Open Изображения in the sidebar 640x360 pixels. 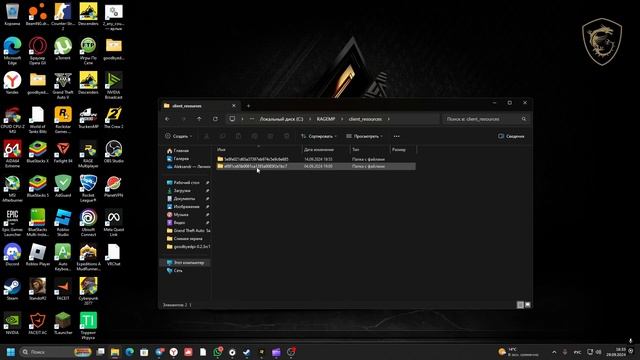point(186,207)
